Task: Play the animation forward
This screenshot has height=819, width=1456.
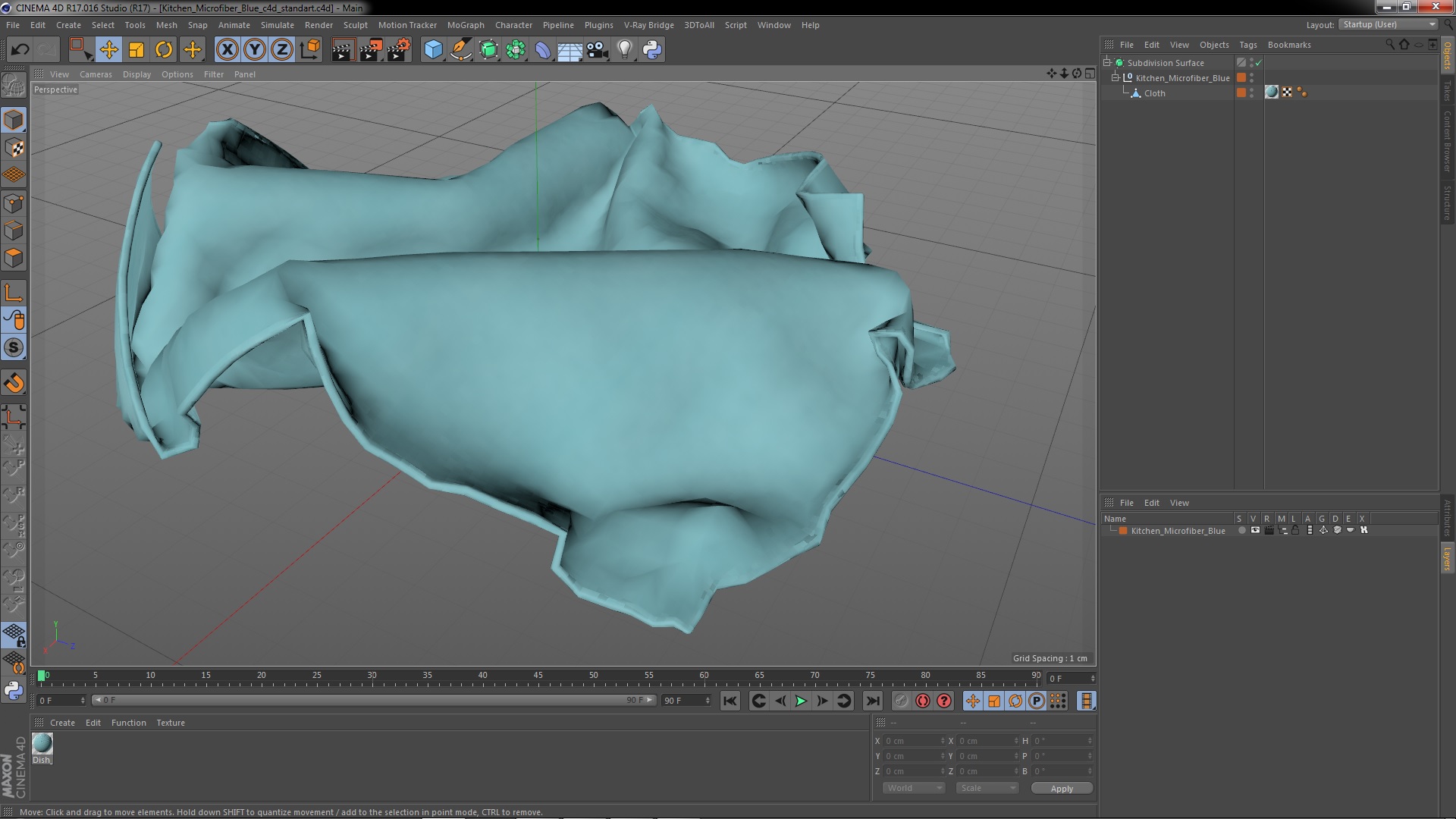Action: (x=801, y=701)
